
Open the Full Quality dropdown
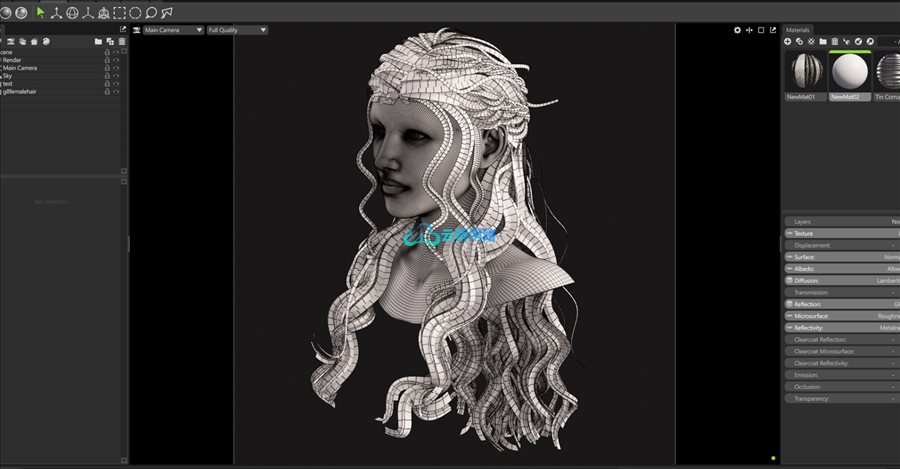click(237, 30)
